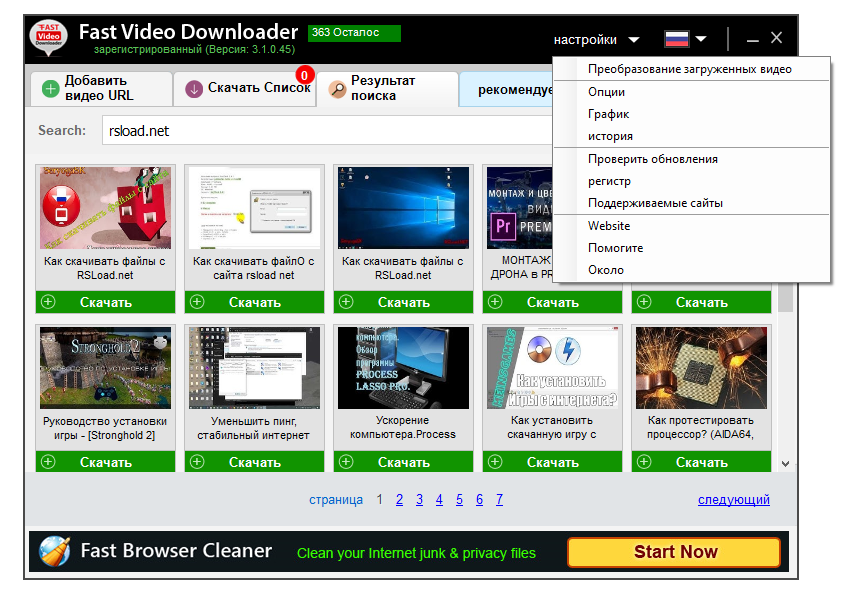Click plus icon under 'Как протестировать процессор' video
The image size is (845, 593).
coord(645,462)
